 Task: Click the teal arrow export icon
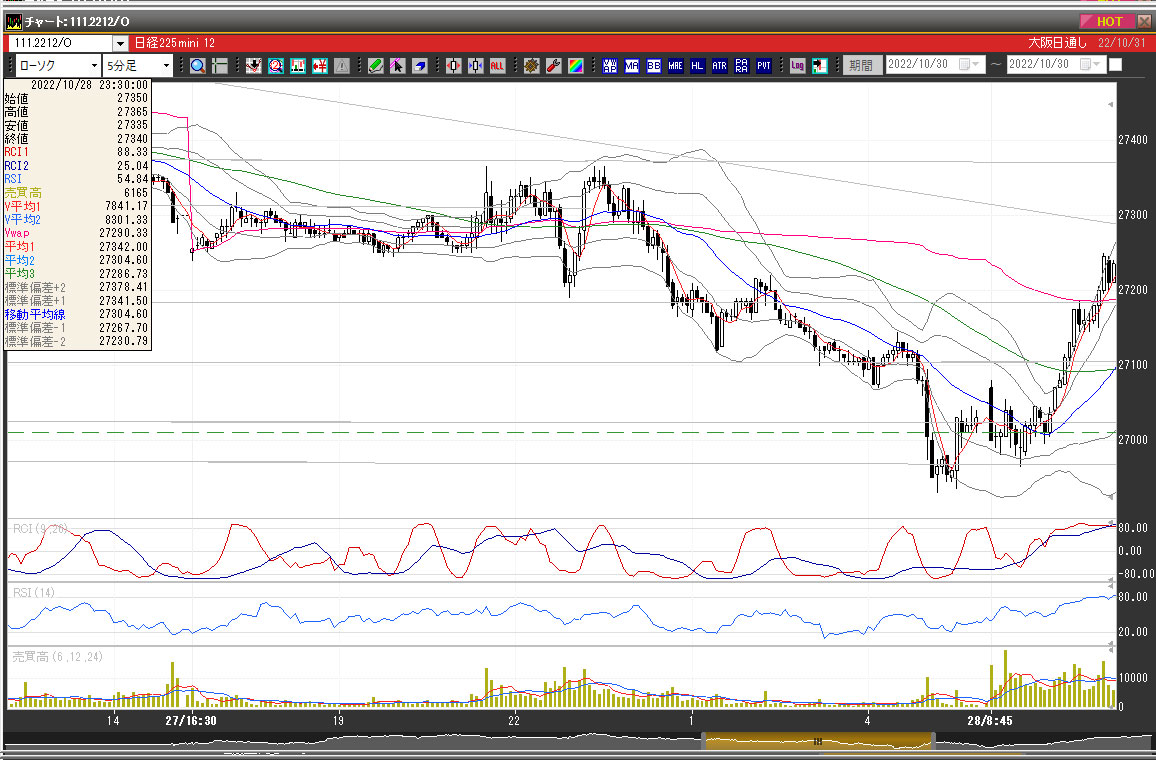click(x=819, y=66)
